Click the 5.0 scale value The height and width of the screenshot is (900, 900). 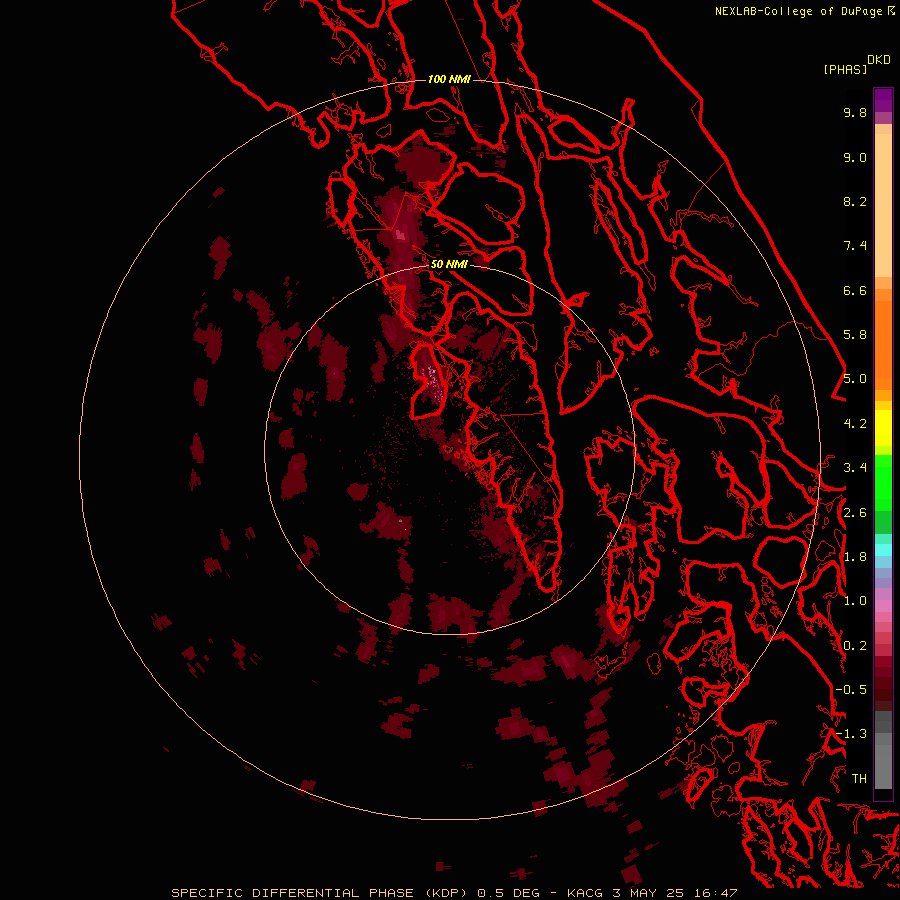tap(855, 379)
